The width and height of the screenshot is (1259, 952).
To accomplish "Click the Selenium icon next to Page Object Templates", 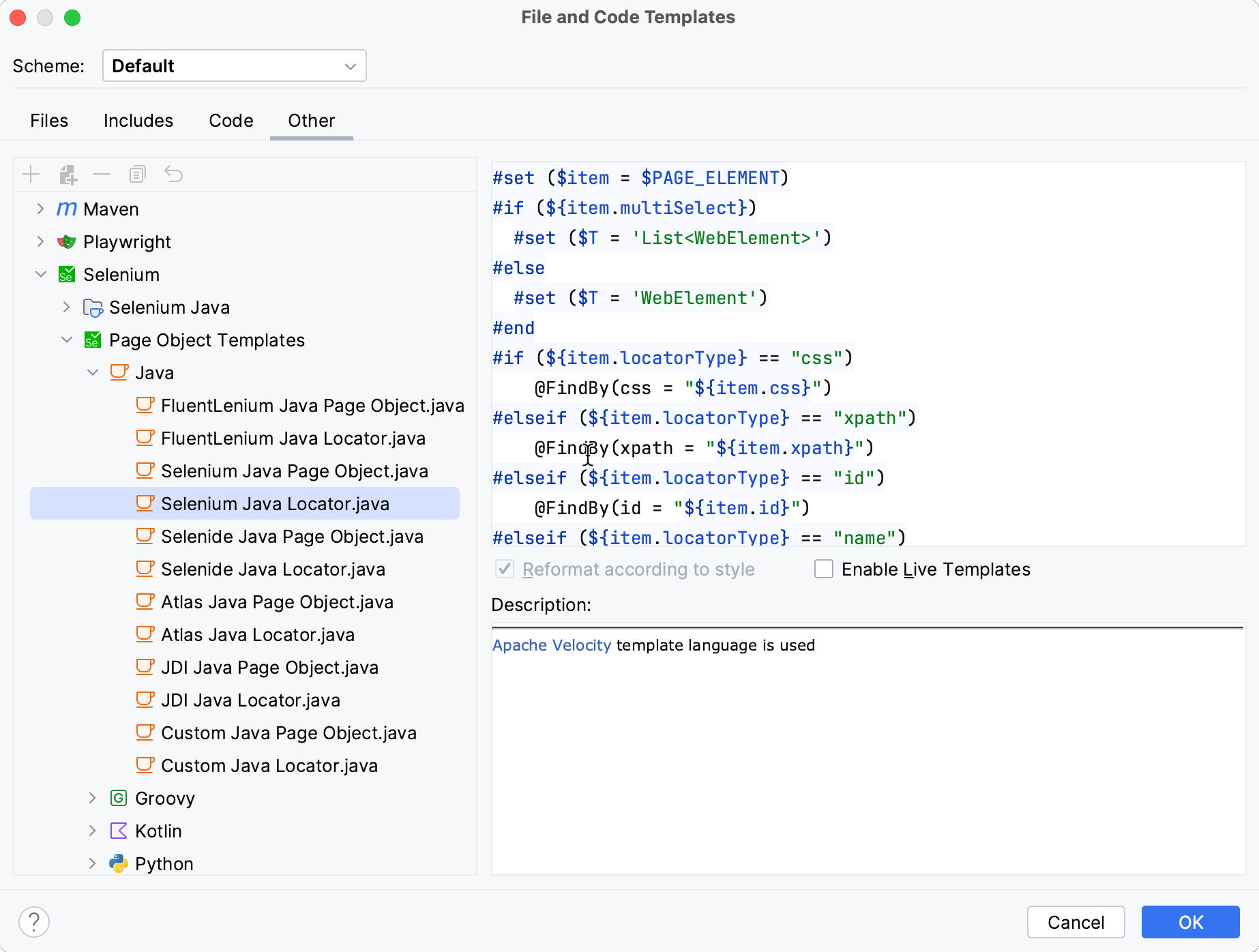I will (x=93, y=340).
